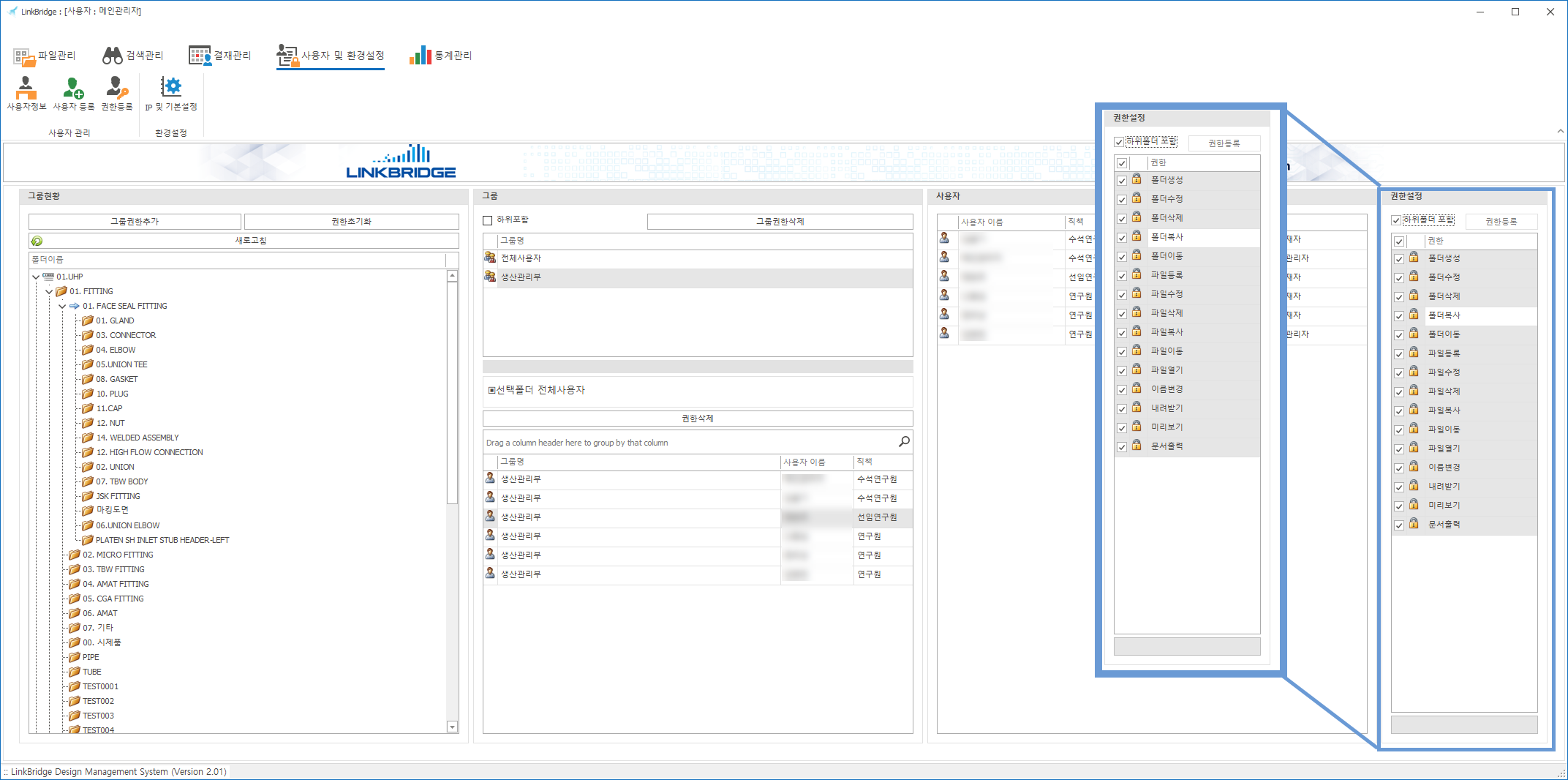Open IP 및 기본설정 settings

pos(171,94)
